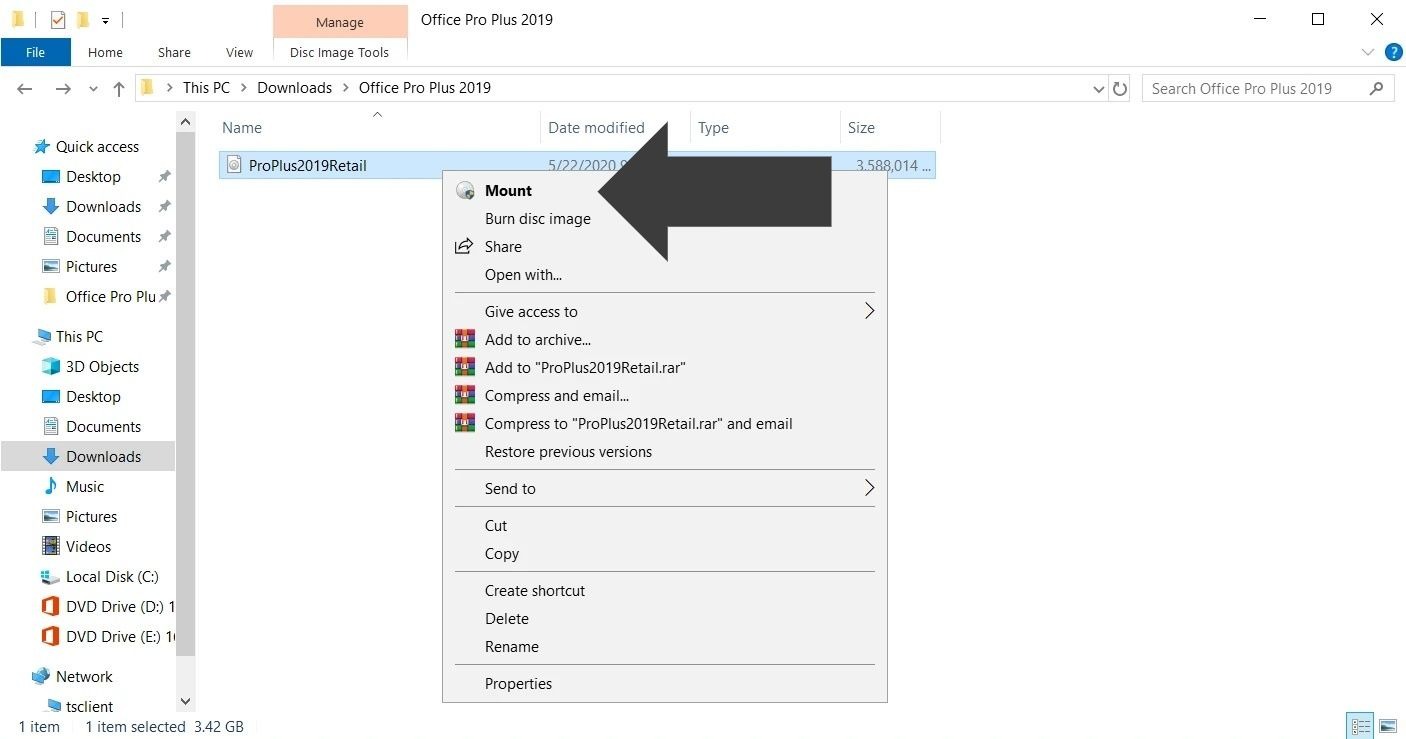Open the Disc Image Tools tab
This screenshot has width=1406, height=739.
340,52
